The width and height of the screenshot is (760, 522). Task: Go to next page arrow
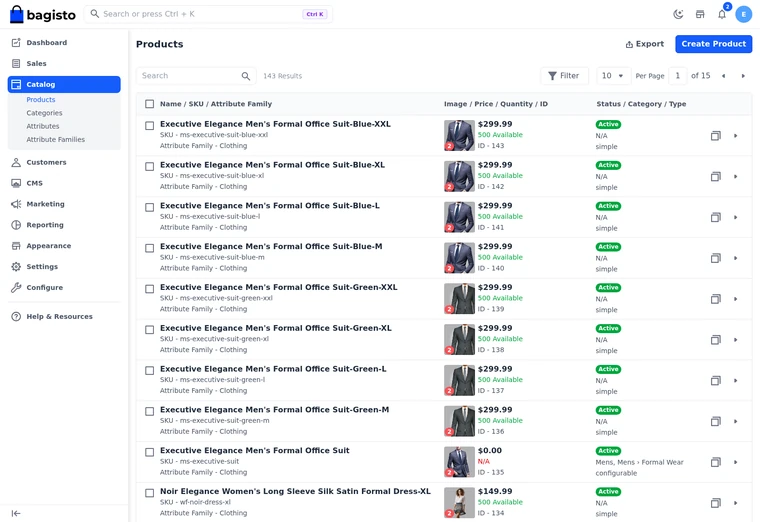[743, 76]
